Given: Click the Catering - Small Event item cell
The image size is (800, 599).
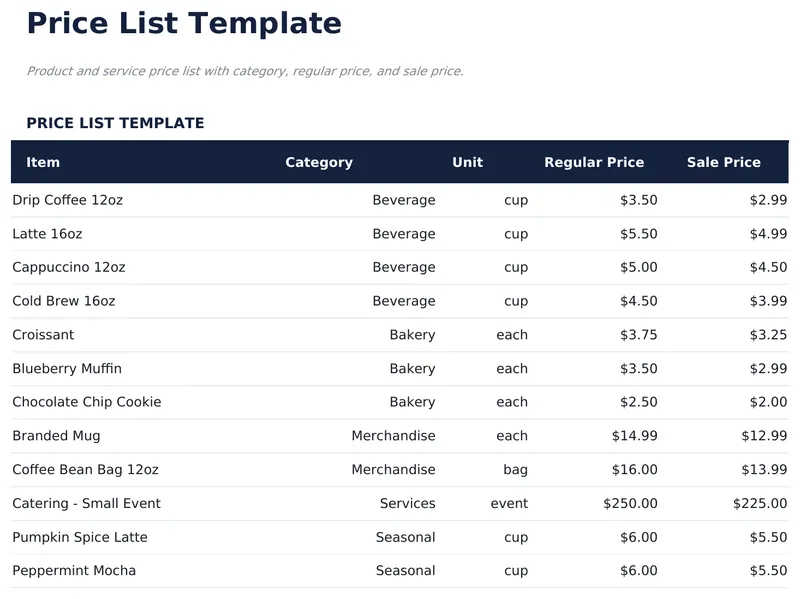Looking at the screenshot, I should pos(86,503).
